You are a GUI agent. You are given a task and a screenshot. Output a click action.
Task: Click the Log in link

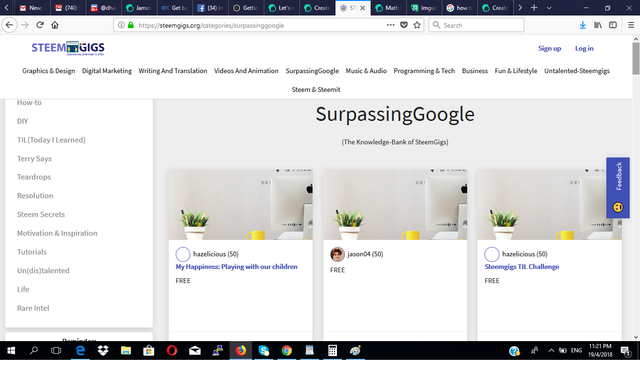tap(584, 48)
